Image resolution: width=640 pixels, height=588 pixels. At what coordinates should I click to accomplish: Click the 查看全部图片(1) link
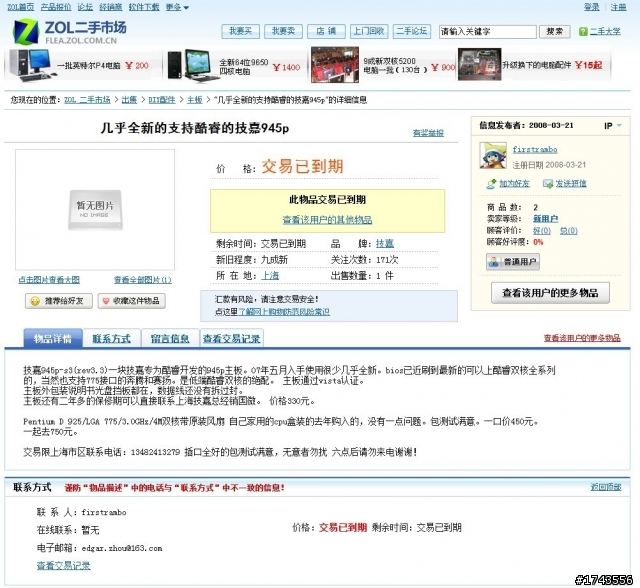coord(143,280)
